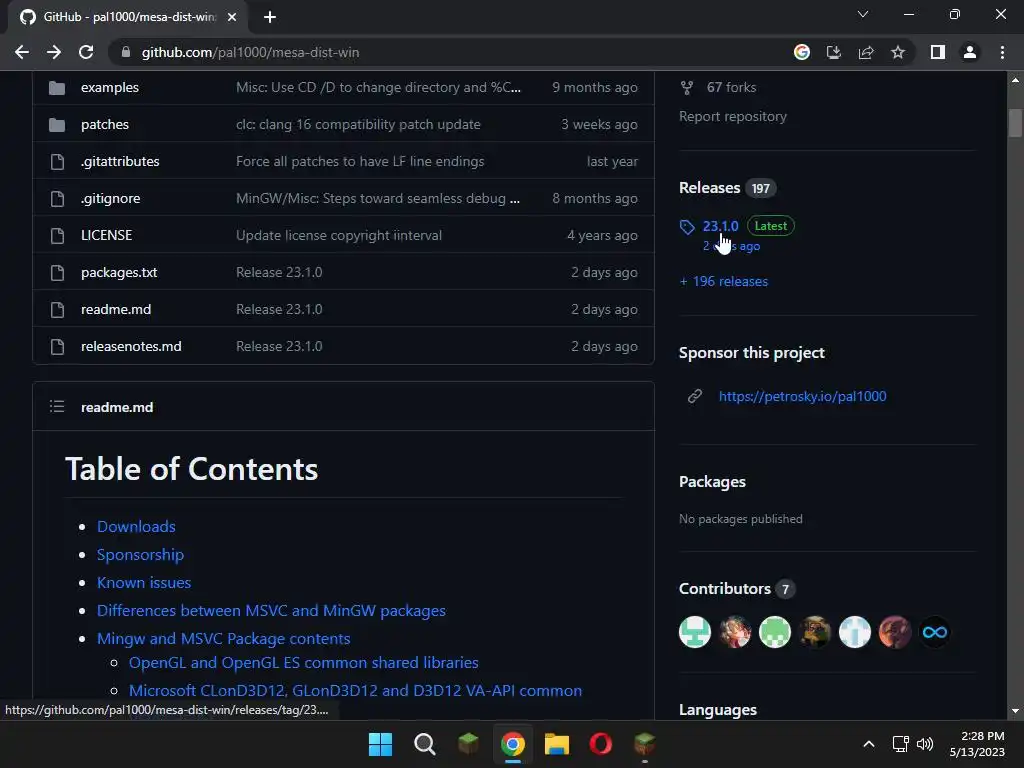Click the fork icon next to 67 forks

(x=687, y=88)
